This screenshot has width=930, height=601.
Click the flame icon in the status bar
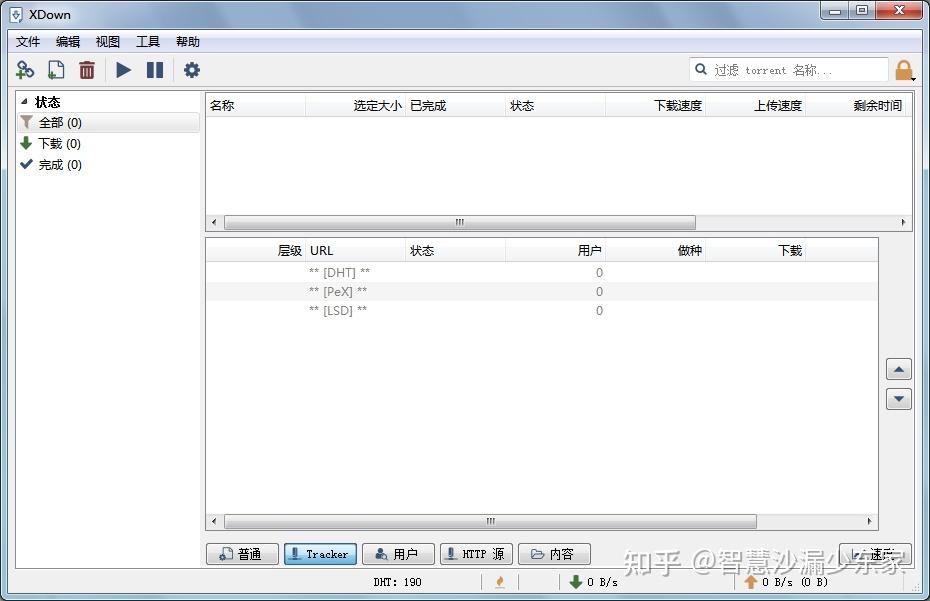point(500,581)
